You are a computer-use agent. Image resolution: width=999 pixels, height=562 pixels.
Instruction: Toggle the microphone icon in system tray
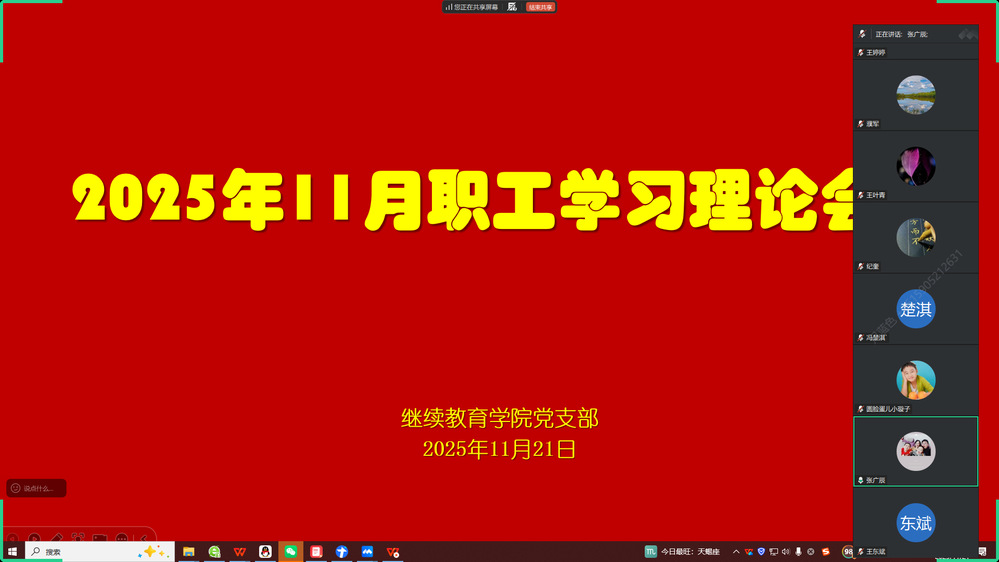coord(798,551)
